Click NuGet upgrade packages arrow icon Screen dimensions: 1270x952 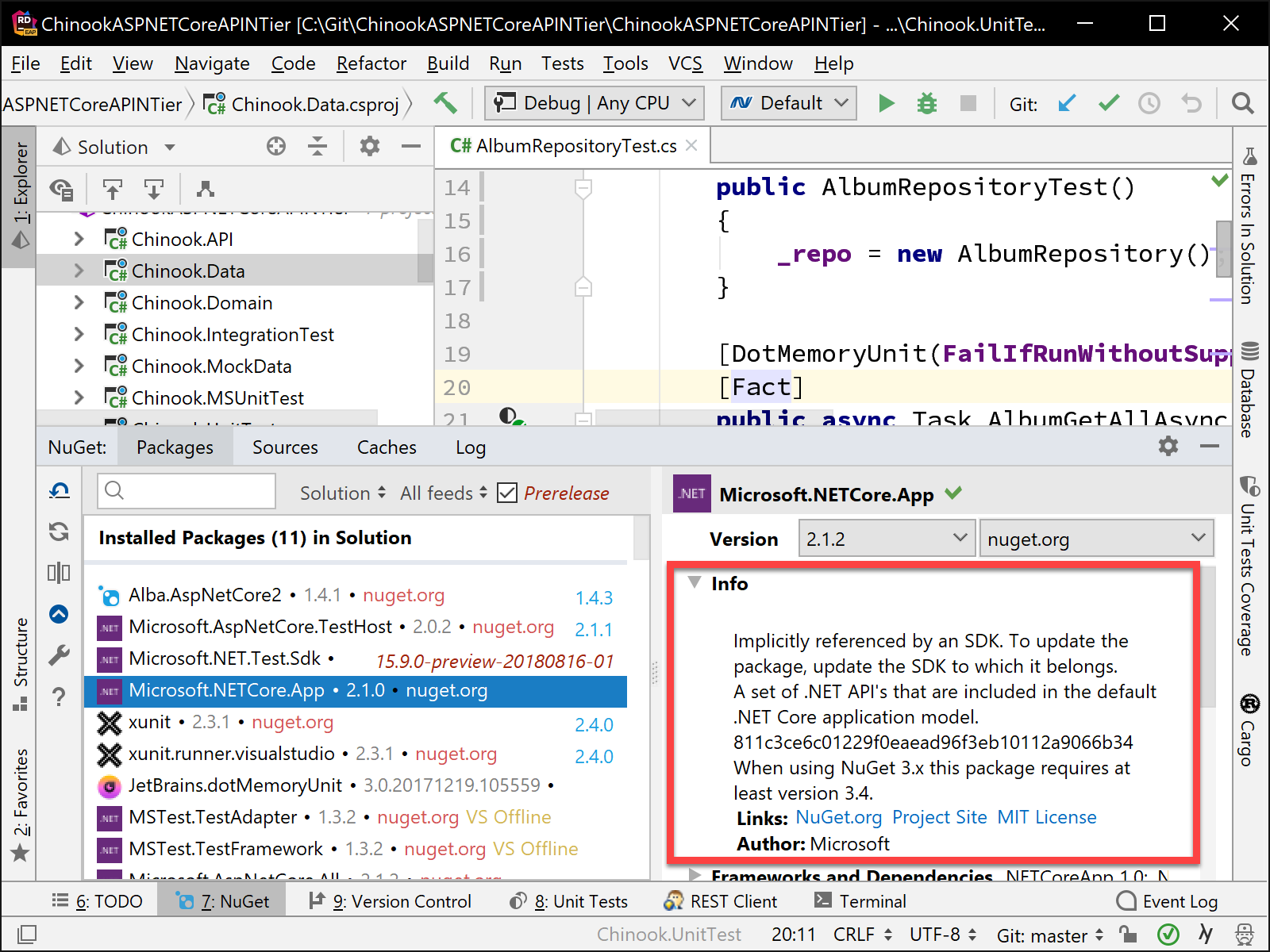[x=60, y=614]
